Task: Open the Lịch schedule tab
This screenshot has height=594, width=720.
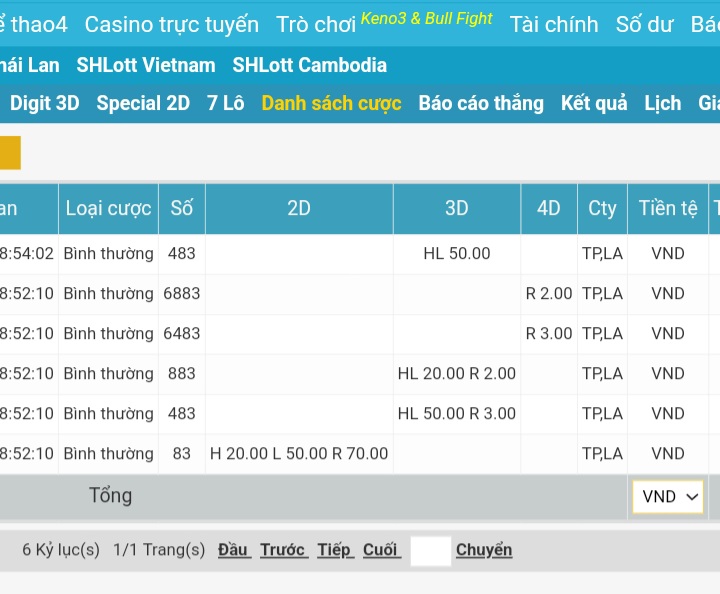Action: [663, 103]
